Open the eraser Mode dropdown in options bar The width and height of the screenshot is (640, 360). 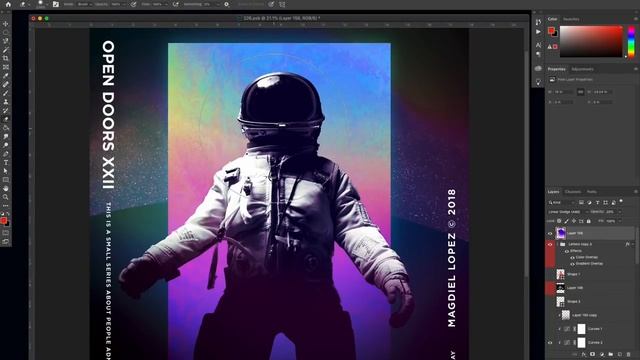[x=85, y=4]
